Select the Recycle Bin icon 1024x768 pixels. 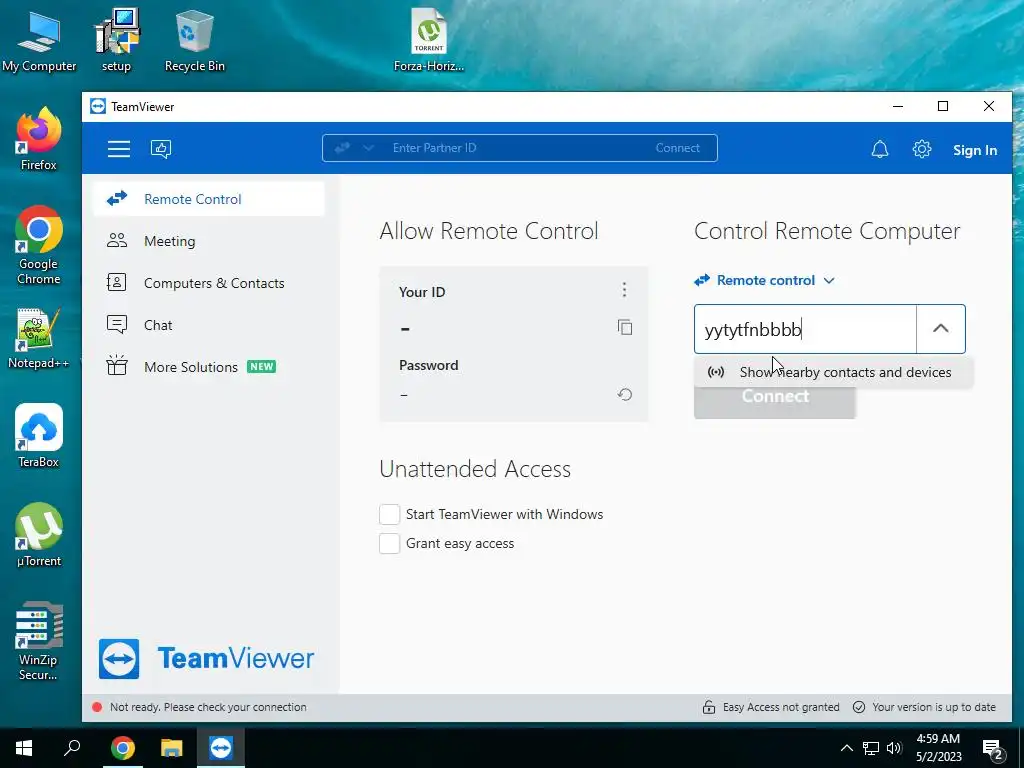pyautogui.click(x=195, y=40)
